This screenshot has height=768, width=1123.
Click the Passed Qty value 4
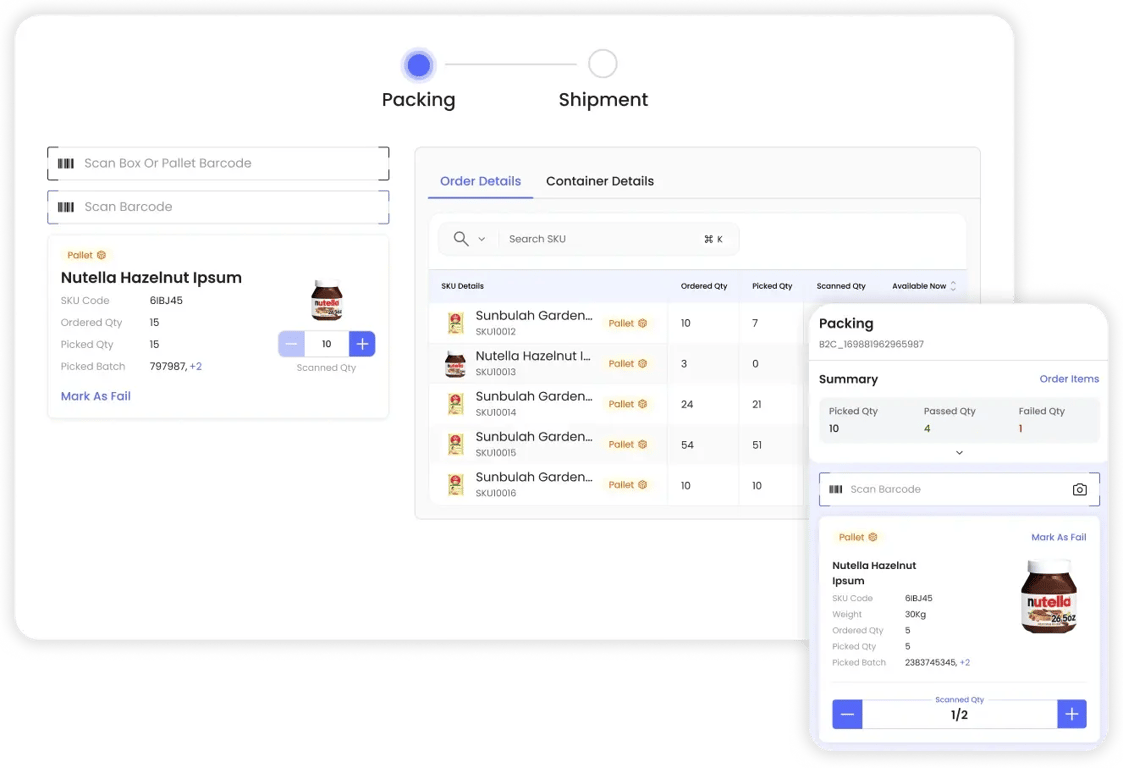927,428
